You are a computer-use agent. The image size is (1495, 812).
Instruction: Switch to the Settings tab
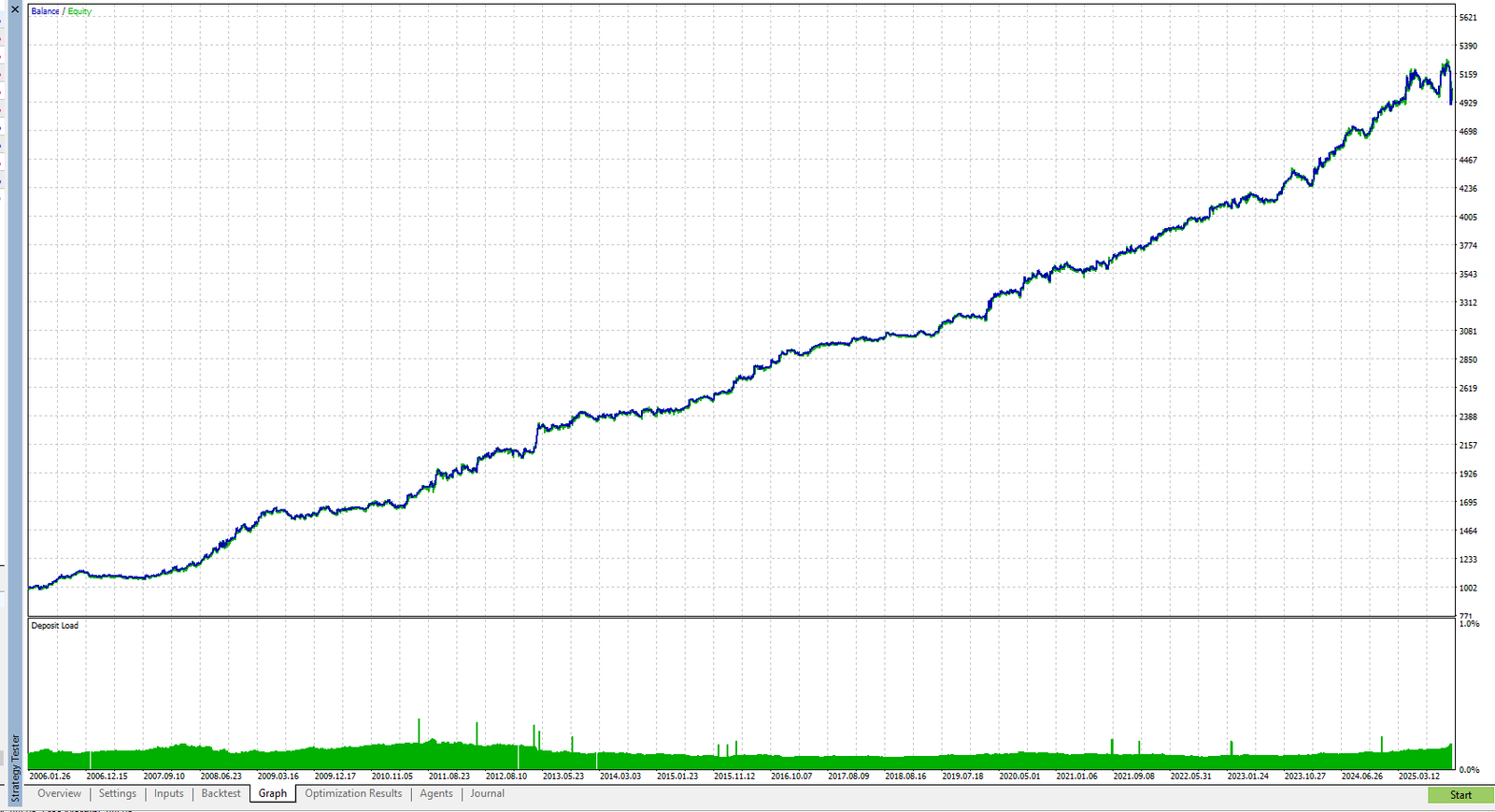point(118,793)
